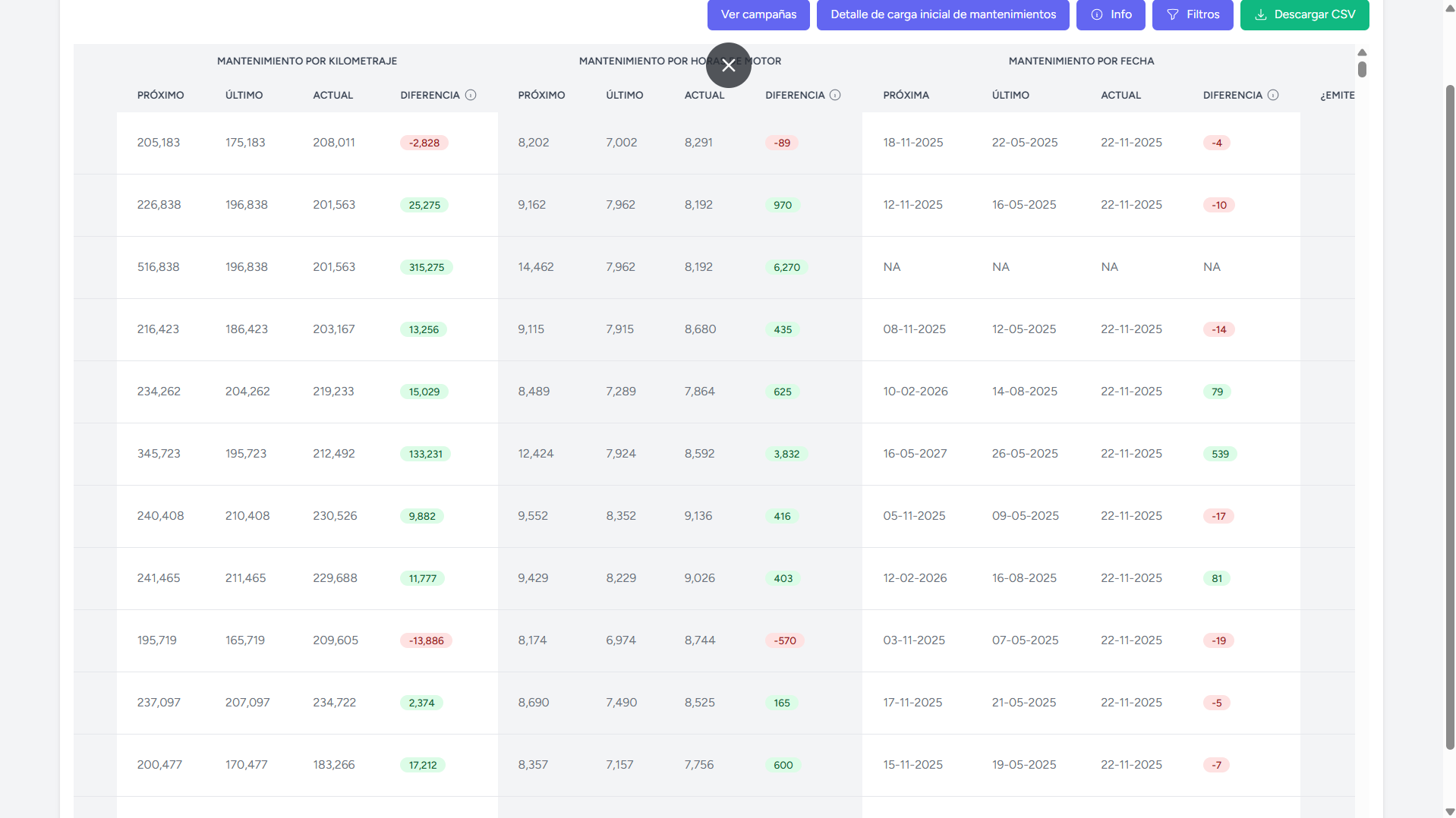
Task: Click the green 315,275 difference badge
Action: [426, 267]
